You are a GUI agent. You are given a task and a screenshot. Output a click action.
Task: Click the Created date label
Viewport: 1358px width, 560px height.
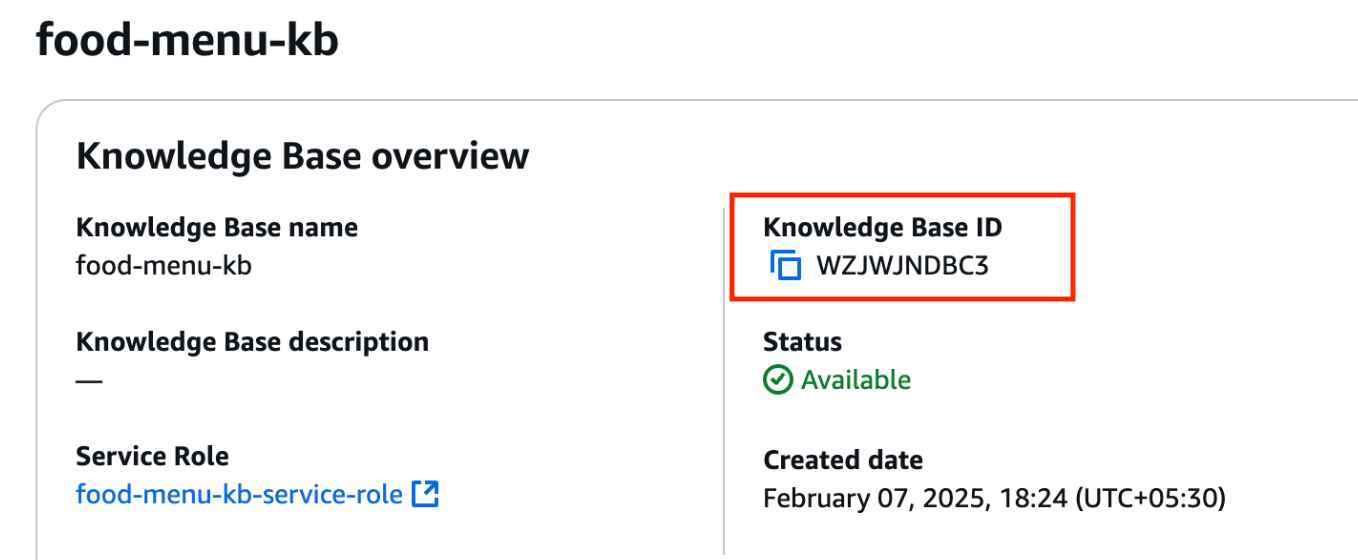[x=842, y=460]
